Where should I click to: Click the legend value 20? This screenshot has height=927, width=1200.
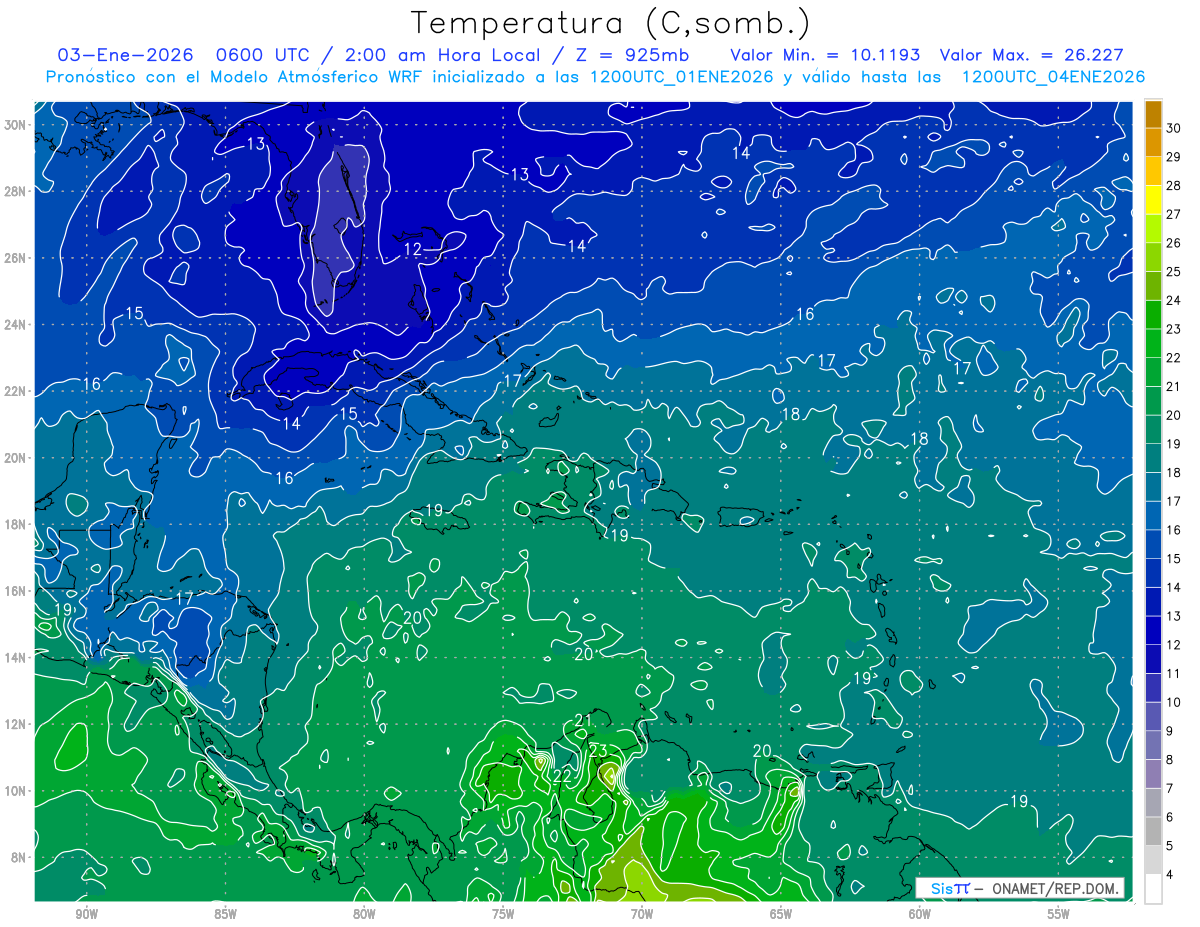pyautogui.click(x=1173, y=415)
